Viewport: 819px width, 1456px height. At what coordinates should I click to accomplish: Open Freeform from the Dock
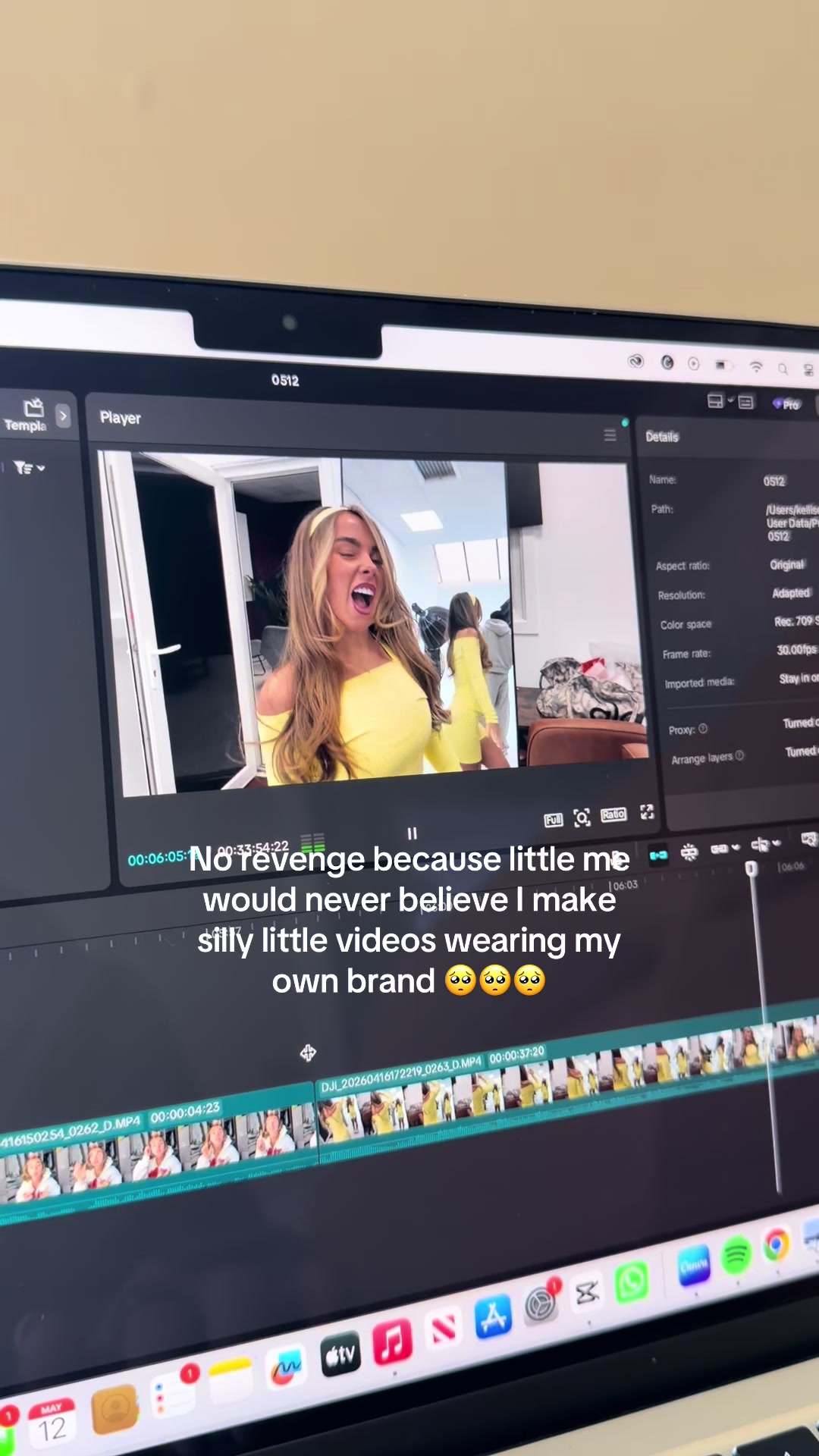tap(286, 1368)
